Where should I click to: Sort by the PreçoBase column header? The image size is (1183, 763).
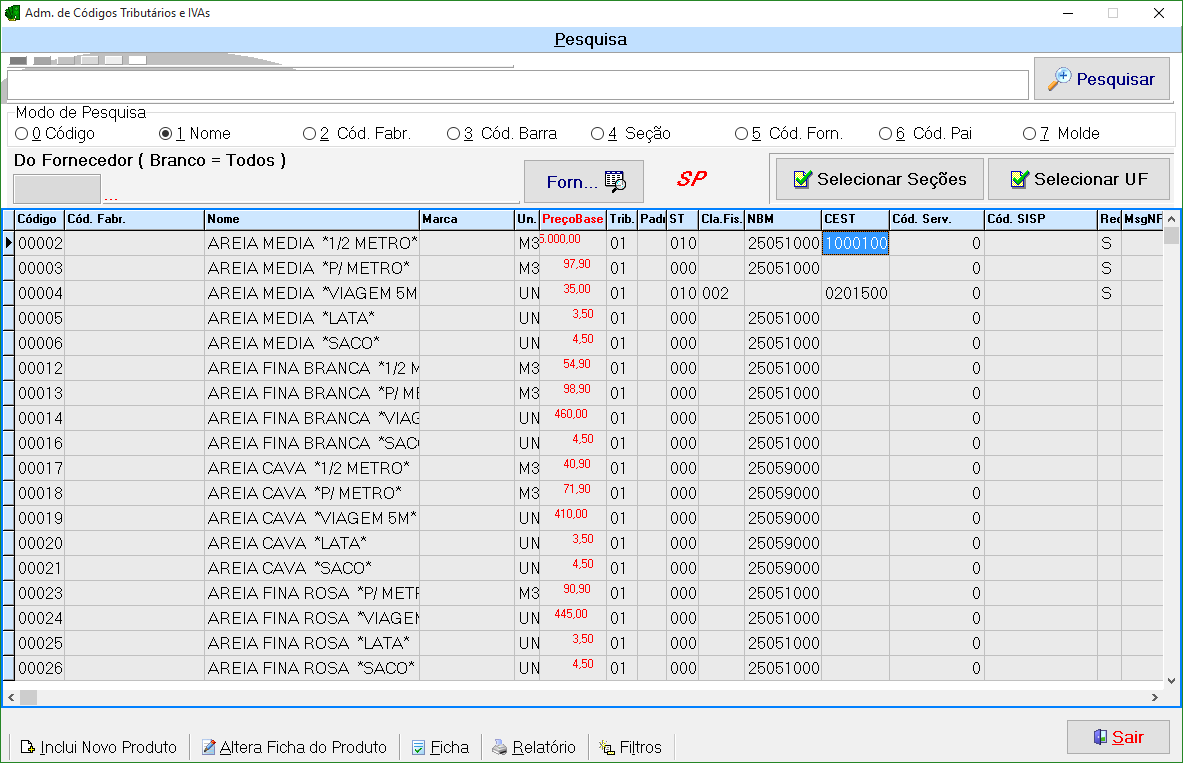coord(572,219)
